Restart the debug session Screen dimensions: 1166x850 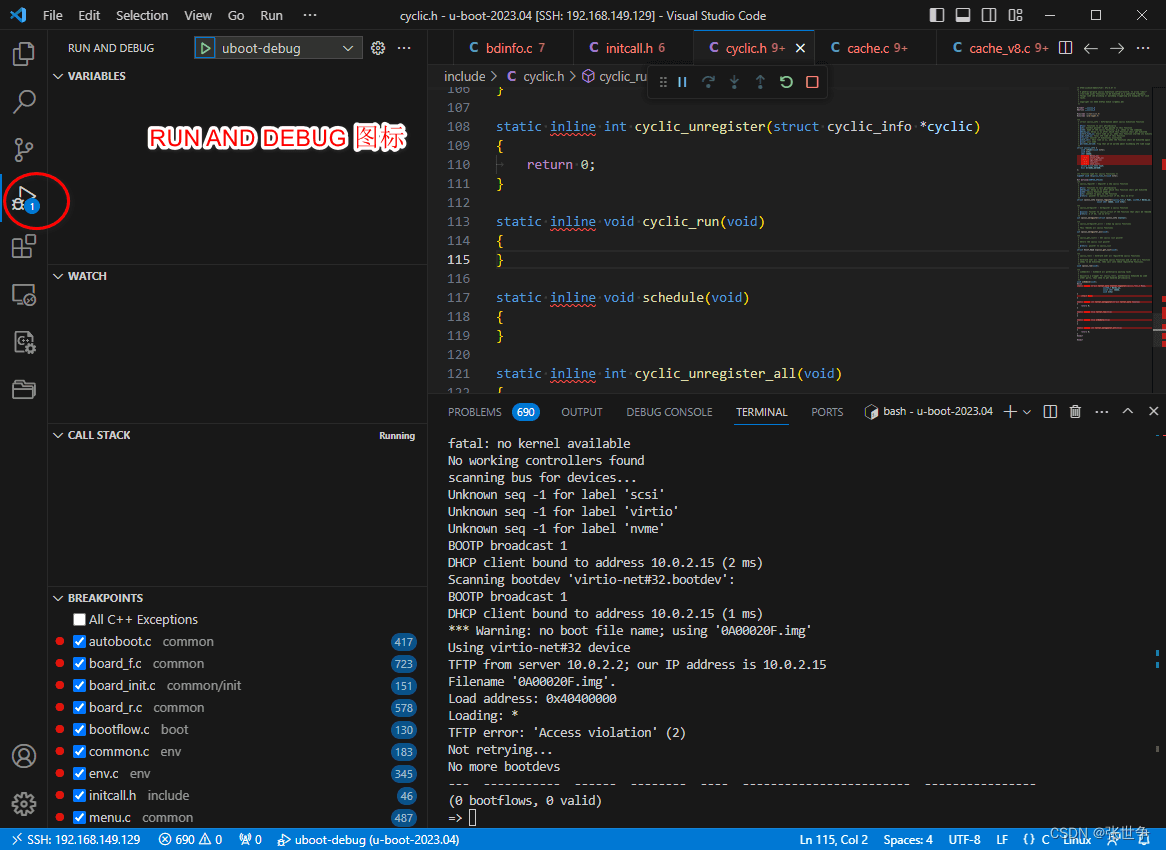click(x=786, y=82)
